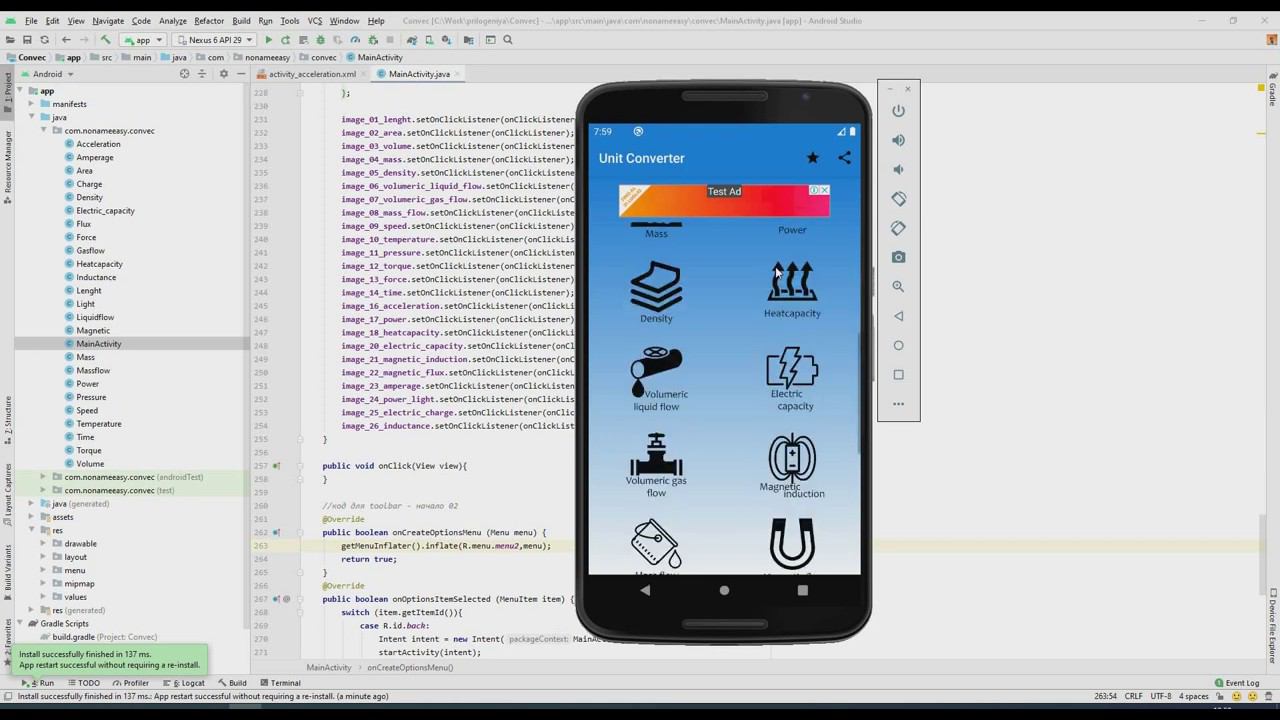
Task: Open the Refactor menu
Action: click(x=209, y=20)
